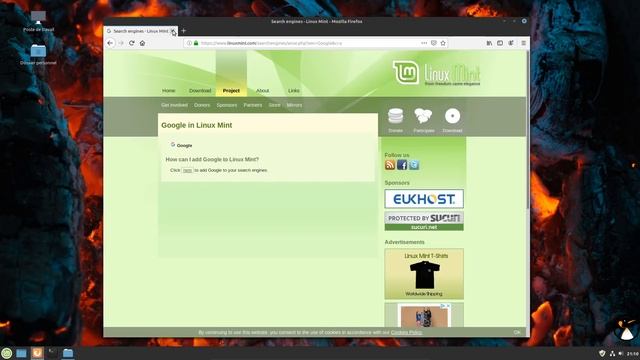
Task: Select the Project navigation tab
Action: 231,91
